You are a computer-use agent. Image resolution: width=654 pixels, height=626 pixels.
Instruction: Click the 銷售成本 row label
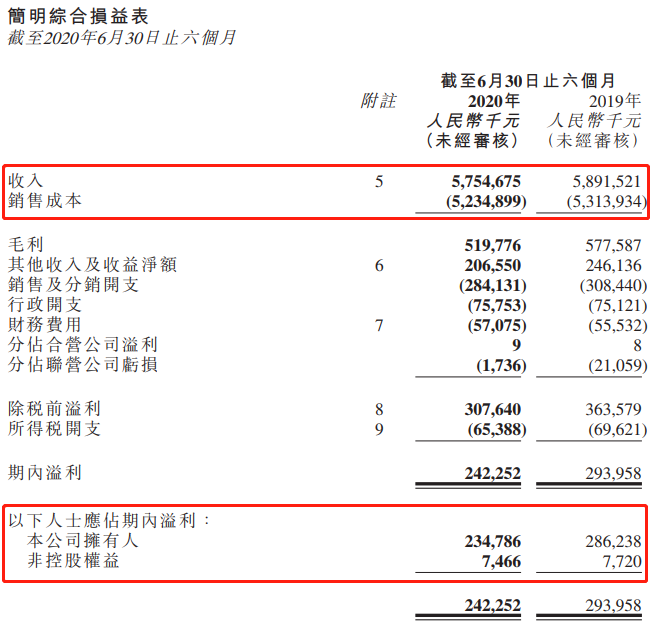coord(45,201)
